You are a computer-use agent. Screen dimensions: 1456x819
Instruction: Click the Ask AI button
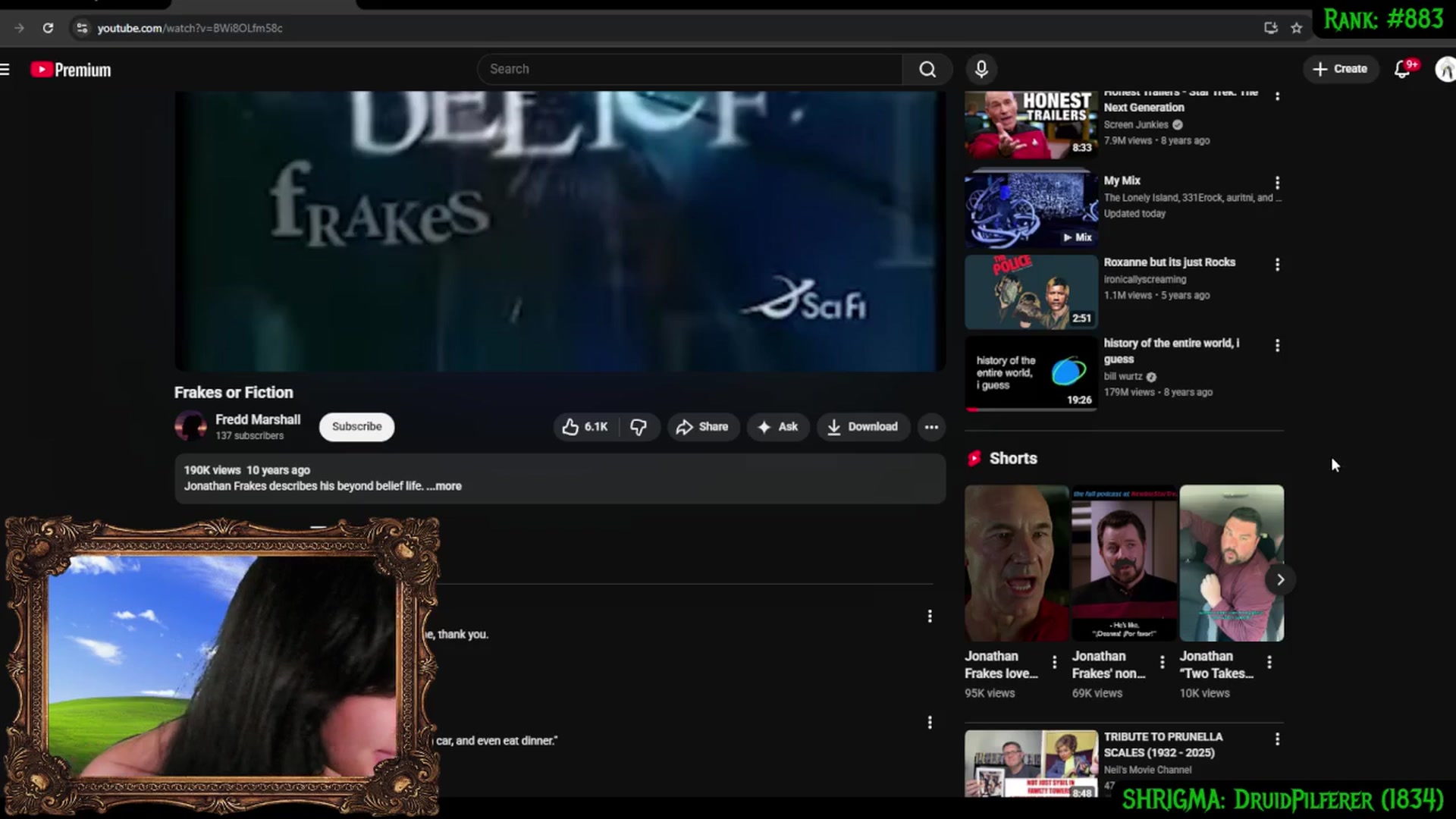coord(778,427)
